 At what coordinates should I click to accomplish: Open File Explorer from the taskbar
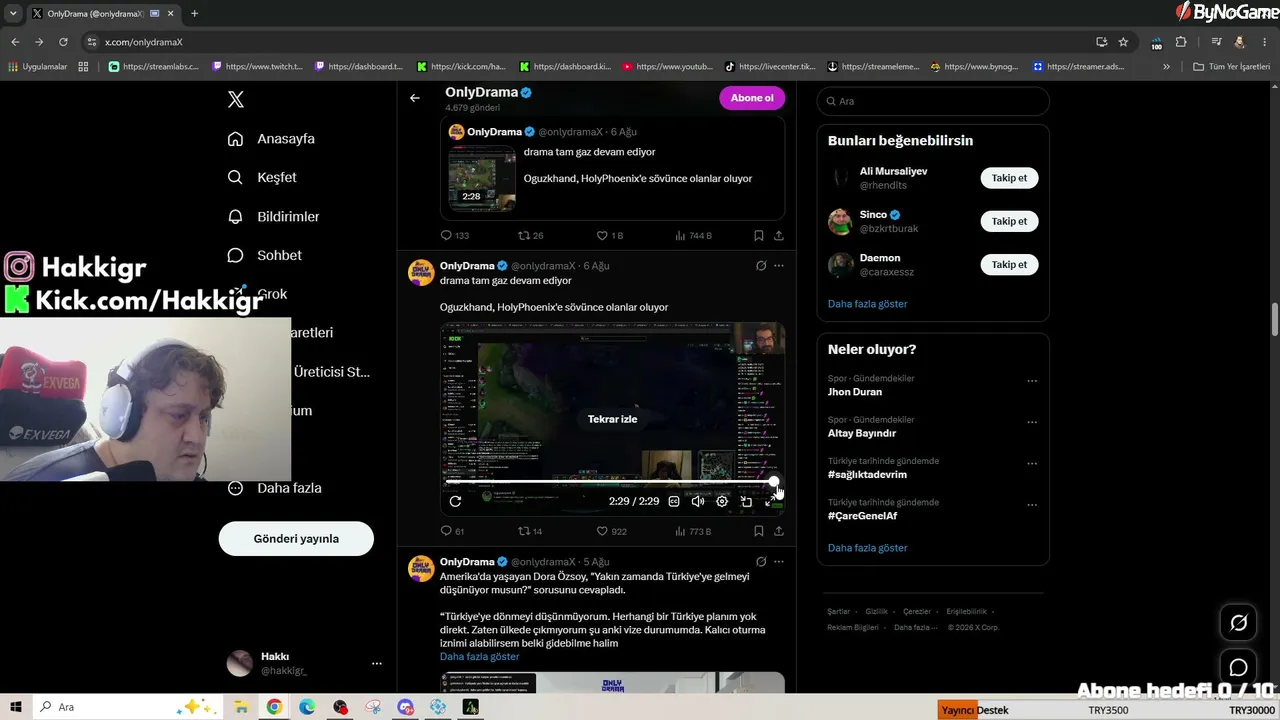(x=241, y=707)
